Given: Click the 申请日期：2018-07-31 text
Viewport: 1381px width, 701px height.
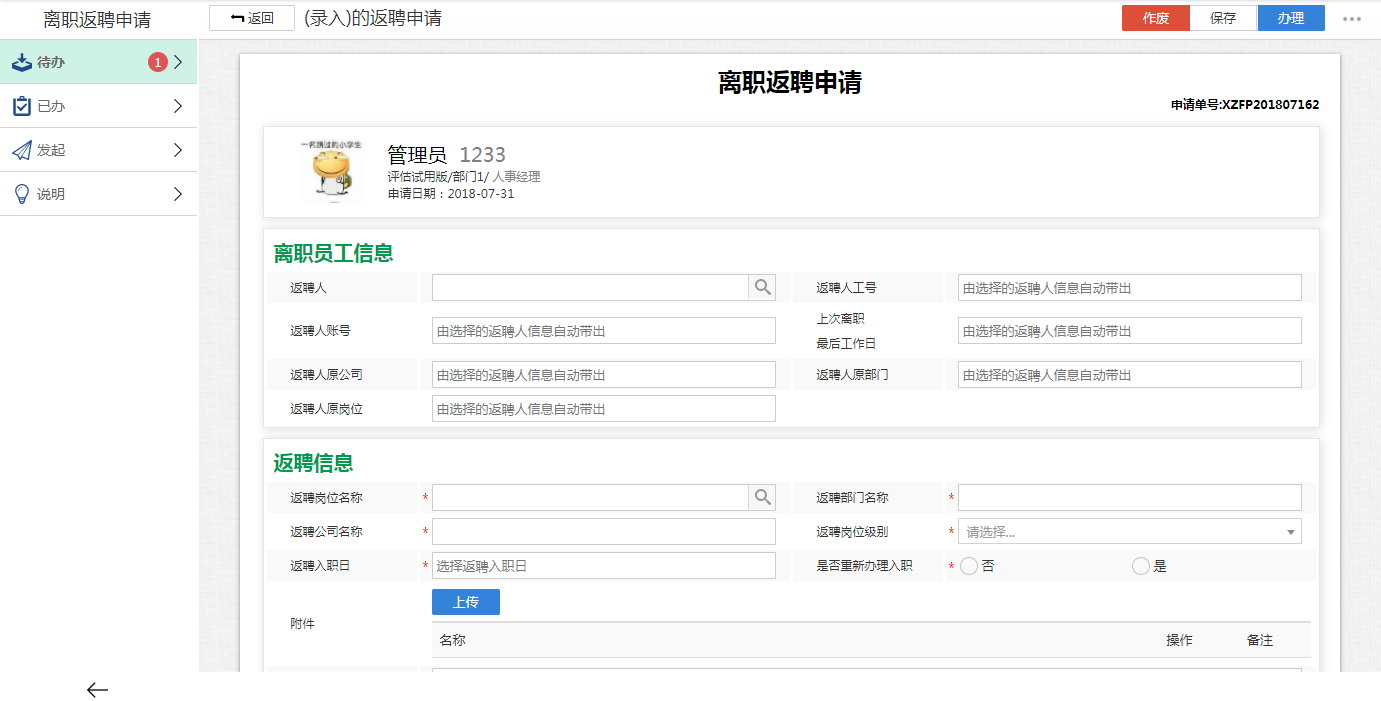Looking at the screenshot, I should point(451,194).
